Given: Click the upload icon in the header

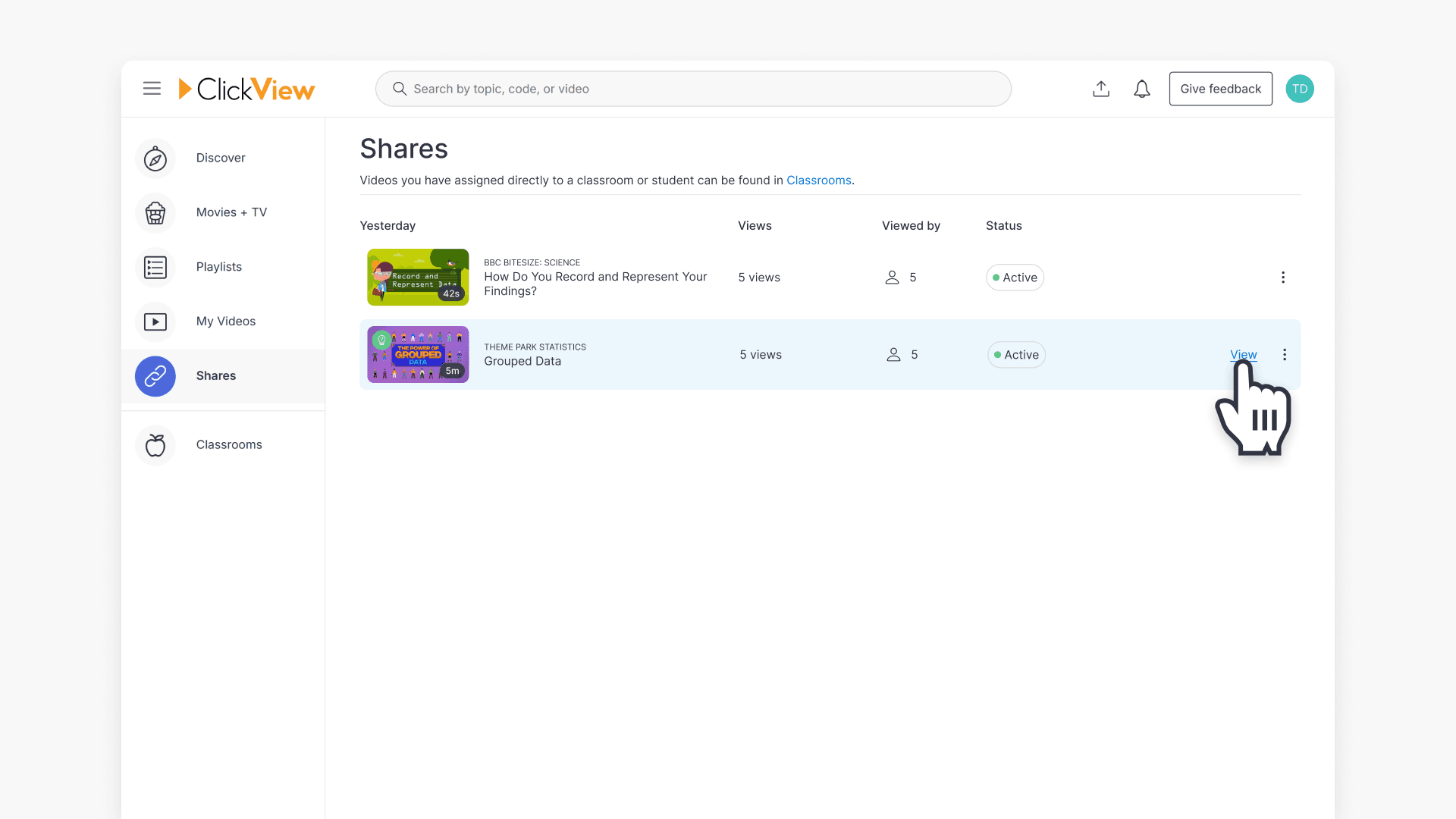Looking at the screenshot, I should (1101, 89).
